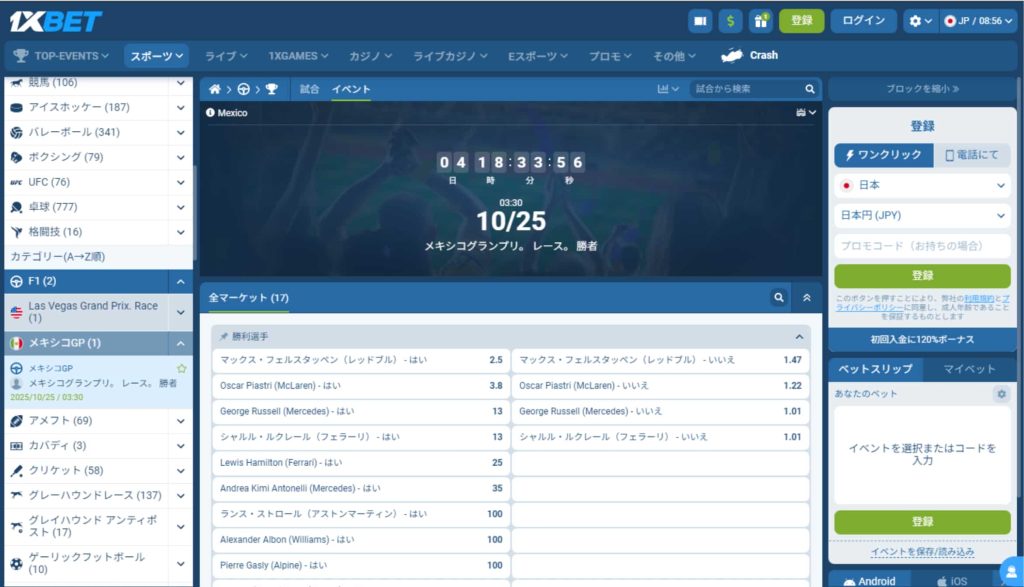Expand the アイスホッケー (187) sport category

pos(181,107)
